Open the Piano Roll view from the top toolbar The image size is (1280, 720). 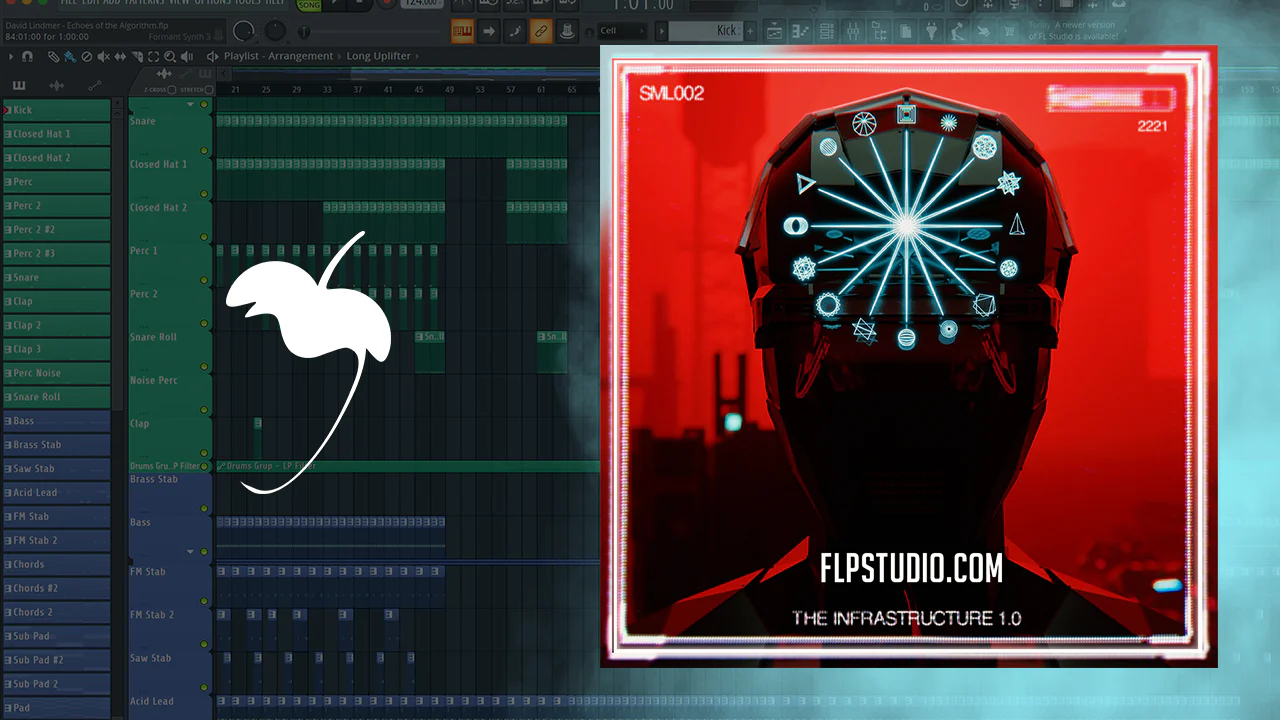[x=800, y=32]
